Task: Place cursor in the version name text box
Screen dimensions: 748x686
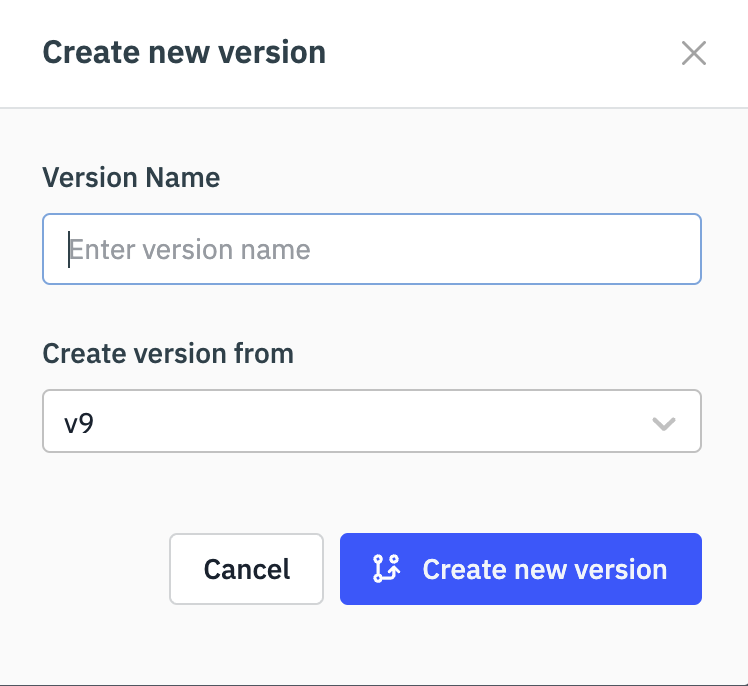Action: tap(371, 249)
